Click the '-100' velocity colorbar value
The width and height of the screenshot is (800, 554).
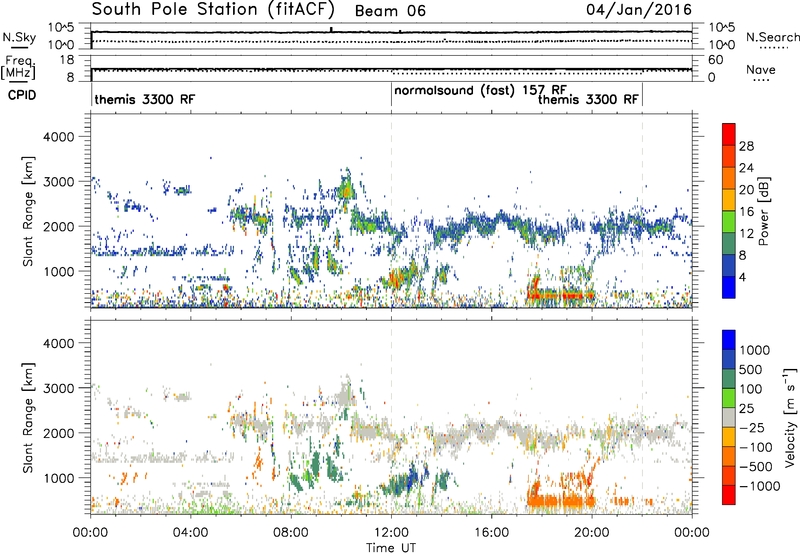click(x=756, y=447)
